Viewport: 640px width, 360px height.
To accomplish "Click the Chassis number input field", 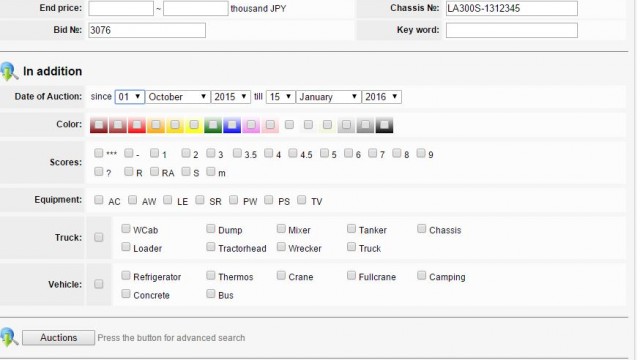I will click(511, 8).
